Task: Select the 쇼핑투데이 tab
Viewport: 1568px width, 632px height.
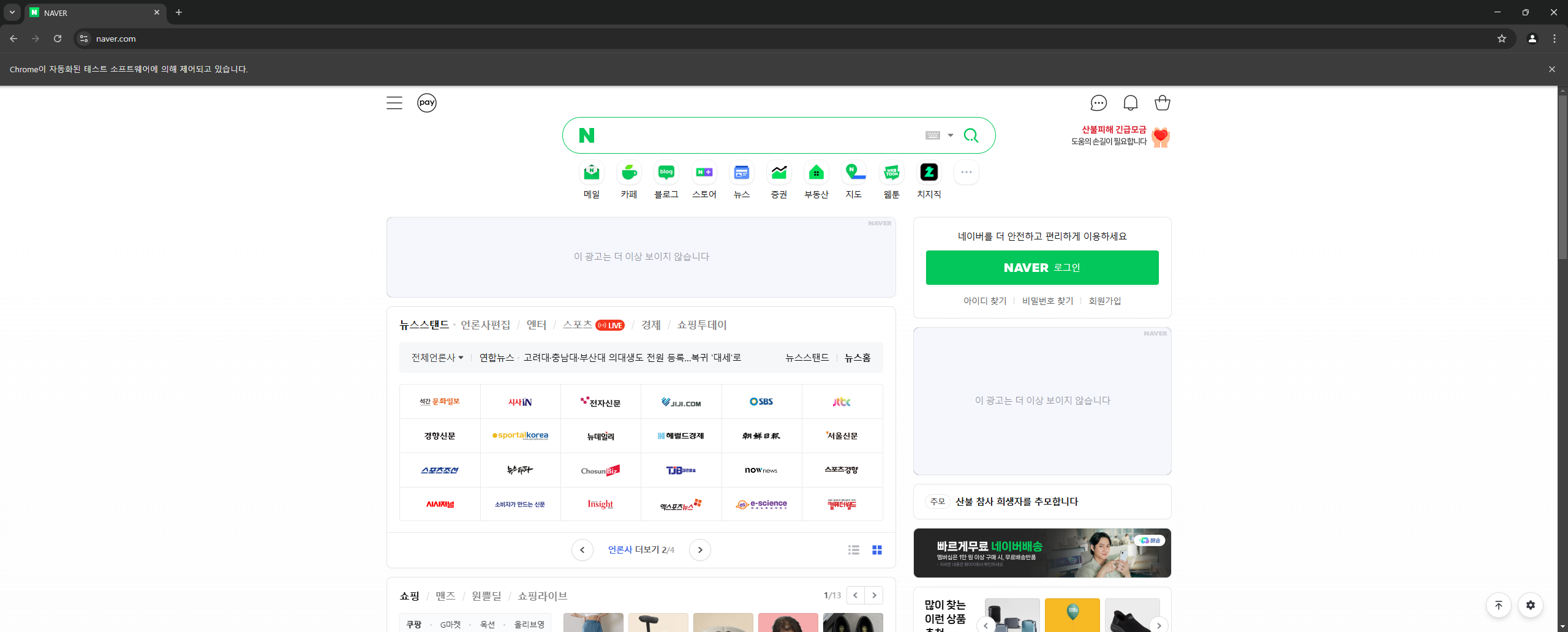Action: pos(701,325)
